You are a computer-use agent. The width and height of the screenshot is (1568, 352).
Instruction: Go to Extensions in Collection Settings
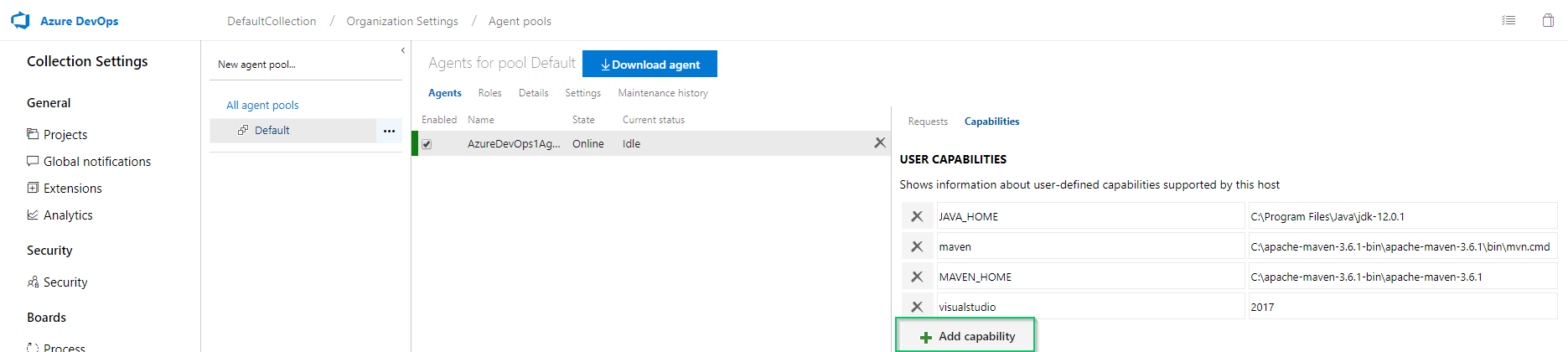click(72, 189)
